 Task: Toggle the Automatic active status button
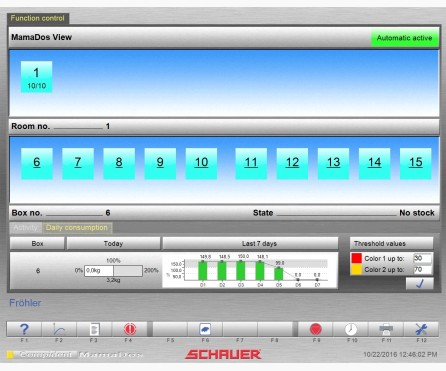(x=405, y=38)
